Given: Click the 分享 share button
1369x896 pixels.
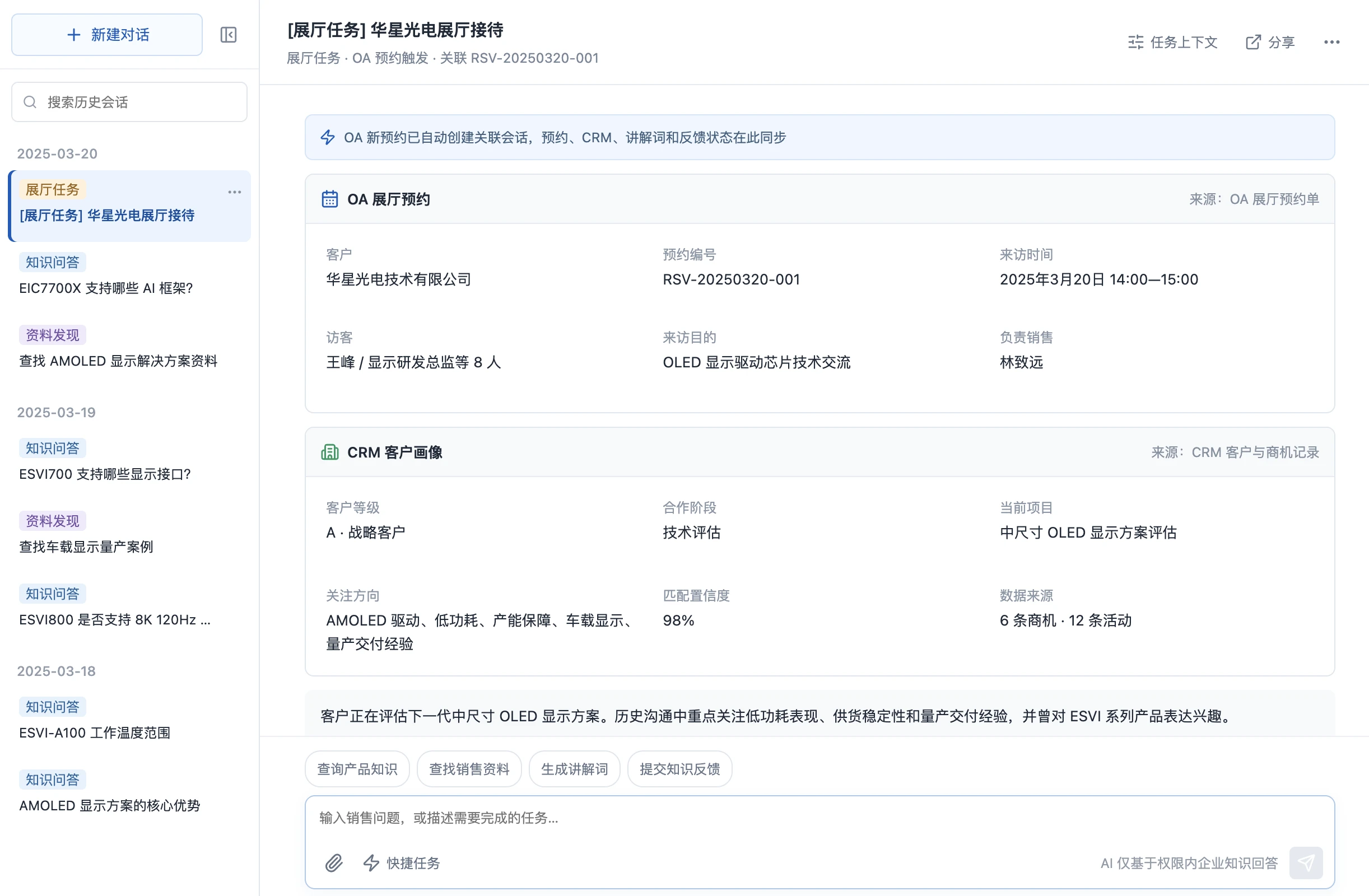Looking at the screenshot, I should [1270, 42].
